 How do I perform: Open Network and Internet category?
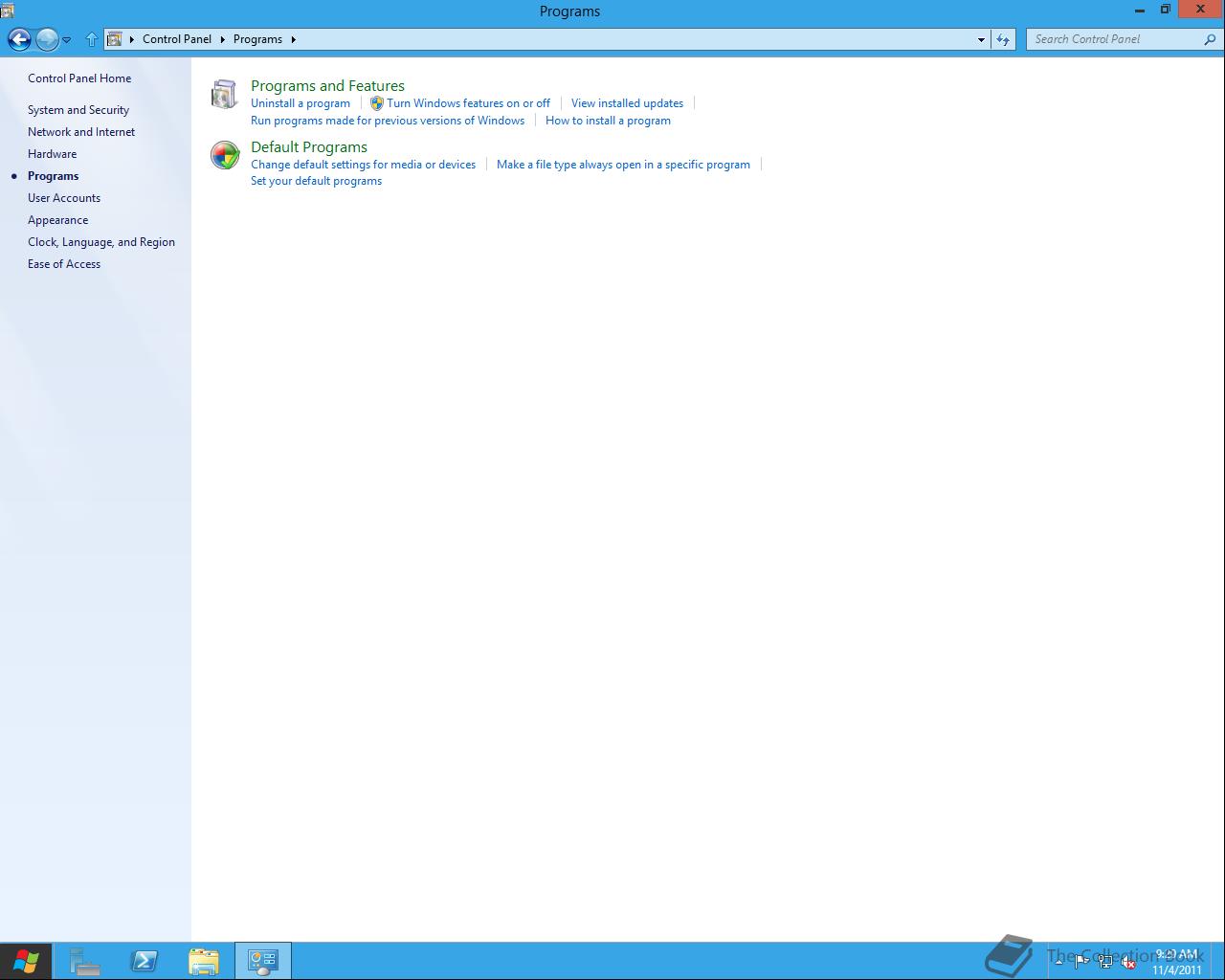[x=81, y=132]
